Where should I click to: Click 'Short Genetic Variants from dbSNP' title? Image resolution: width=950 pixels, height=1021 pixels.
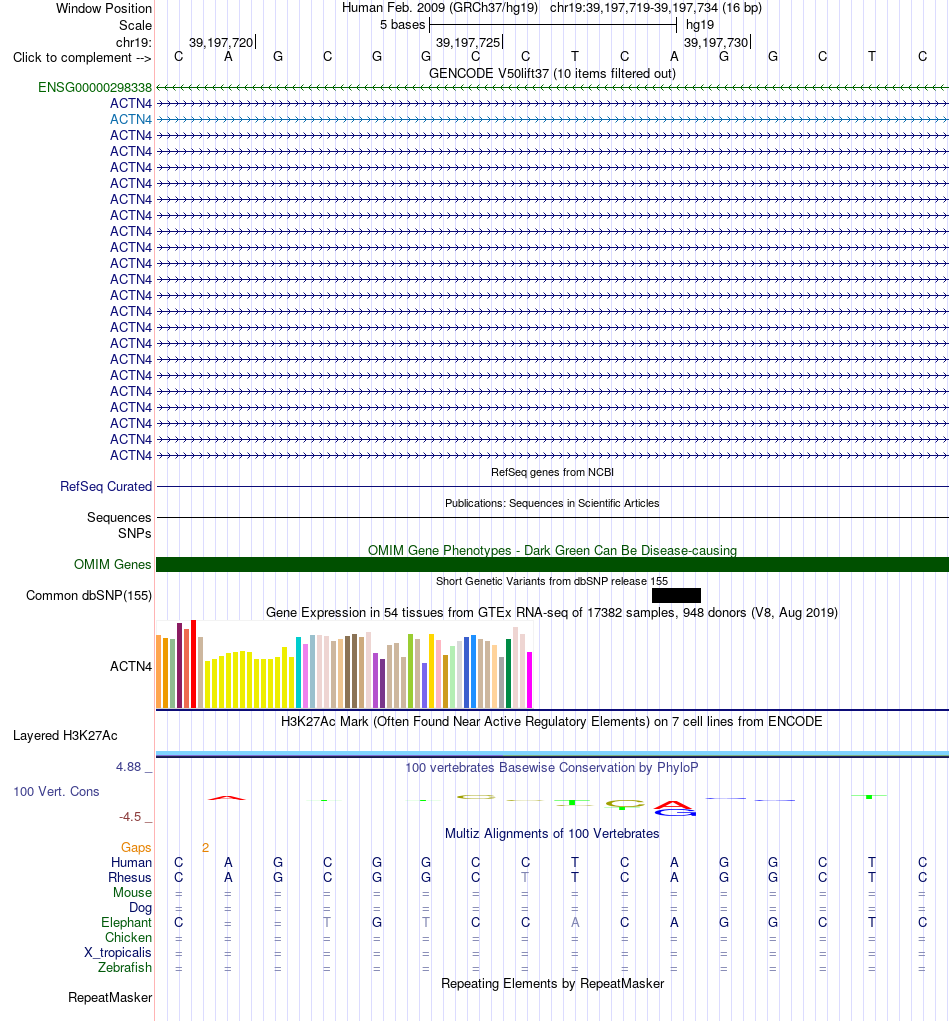click(552, 581)
